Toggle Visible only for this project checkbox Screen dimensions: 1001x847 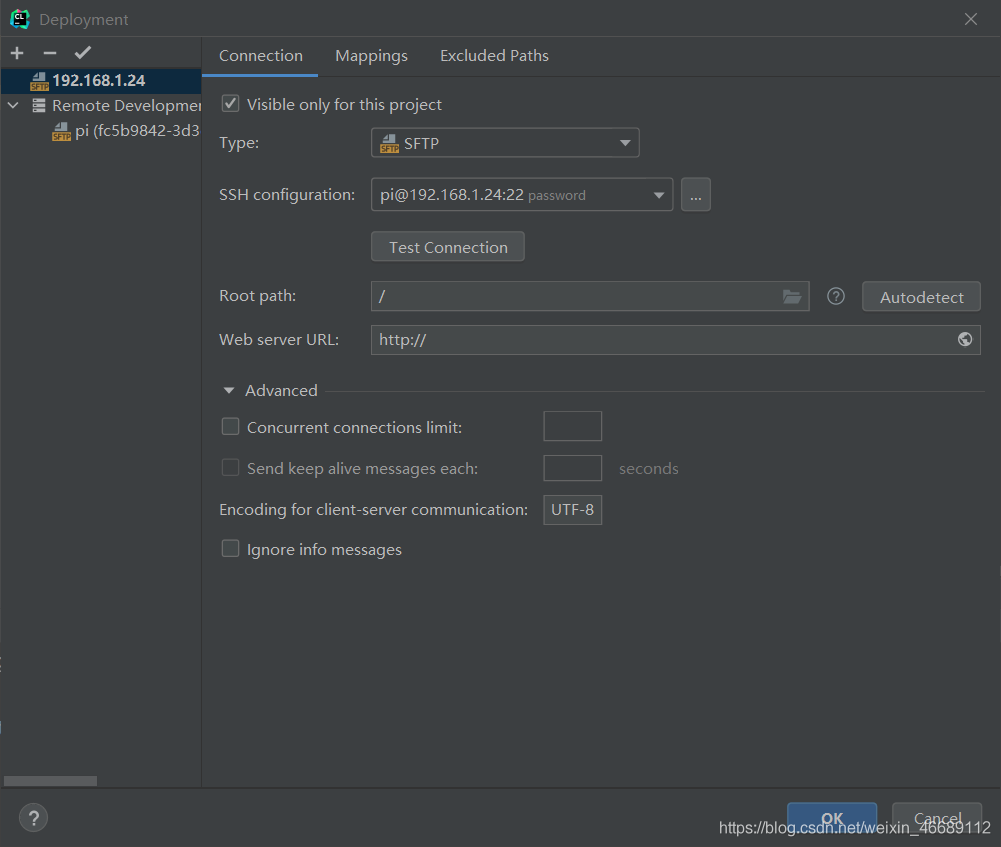pos(230,104)
